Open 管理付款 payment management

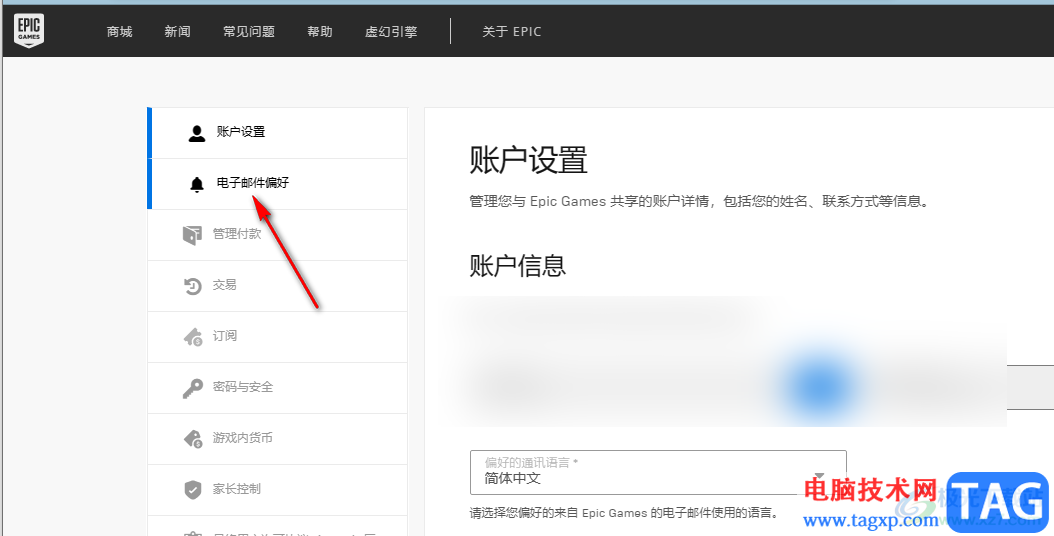coord(278,235)
